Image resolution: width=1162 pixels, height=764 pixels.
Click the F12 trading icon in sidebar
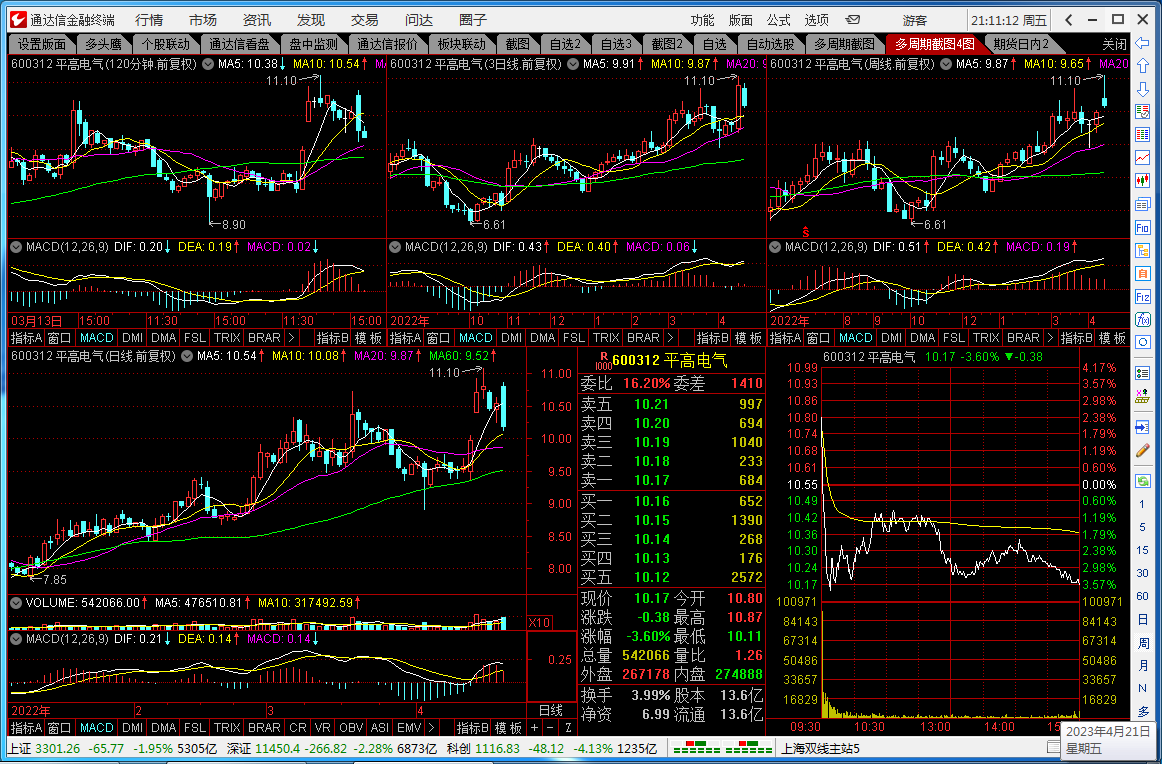click(x=1142, y=296)
